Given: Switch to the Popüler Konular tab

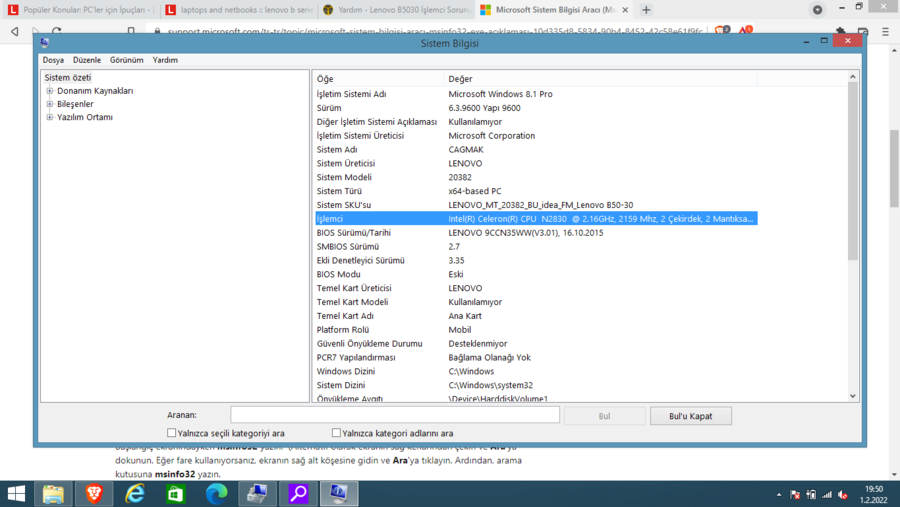Looking at the screenshot, I should click(81, 10).
